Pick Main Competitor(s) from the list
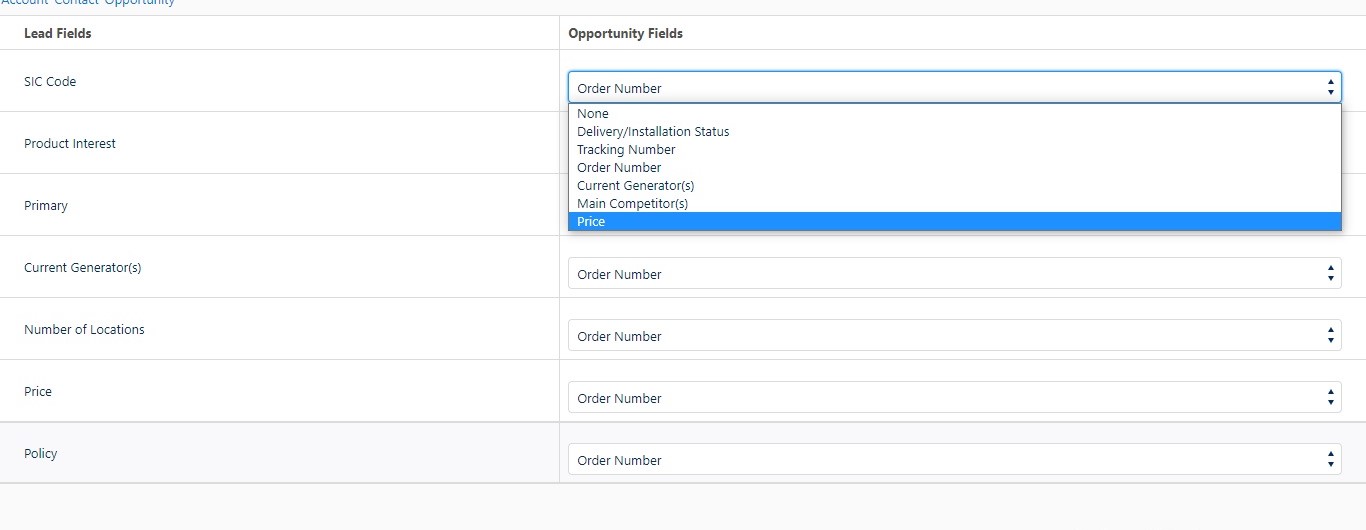This screenshot has width=1366, height=530. [632, 204]
